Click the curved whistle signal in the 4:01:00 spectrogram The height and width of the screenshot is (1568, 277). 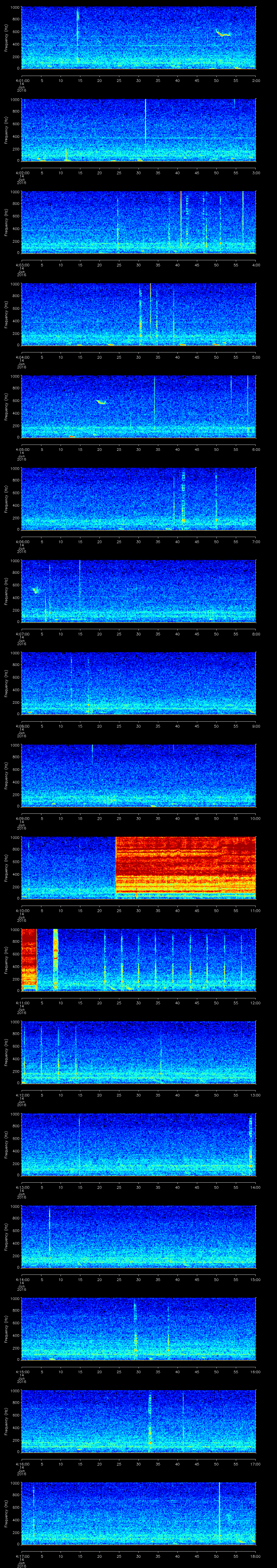click(x=223, y=34)
